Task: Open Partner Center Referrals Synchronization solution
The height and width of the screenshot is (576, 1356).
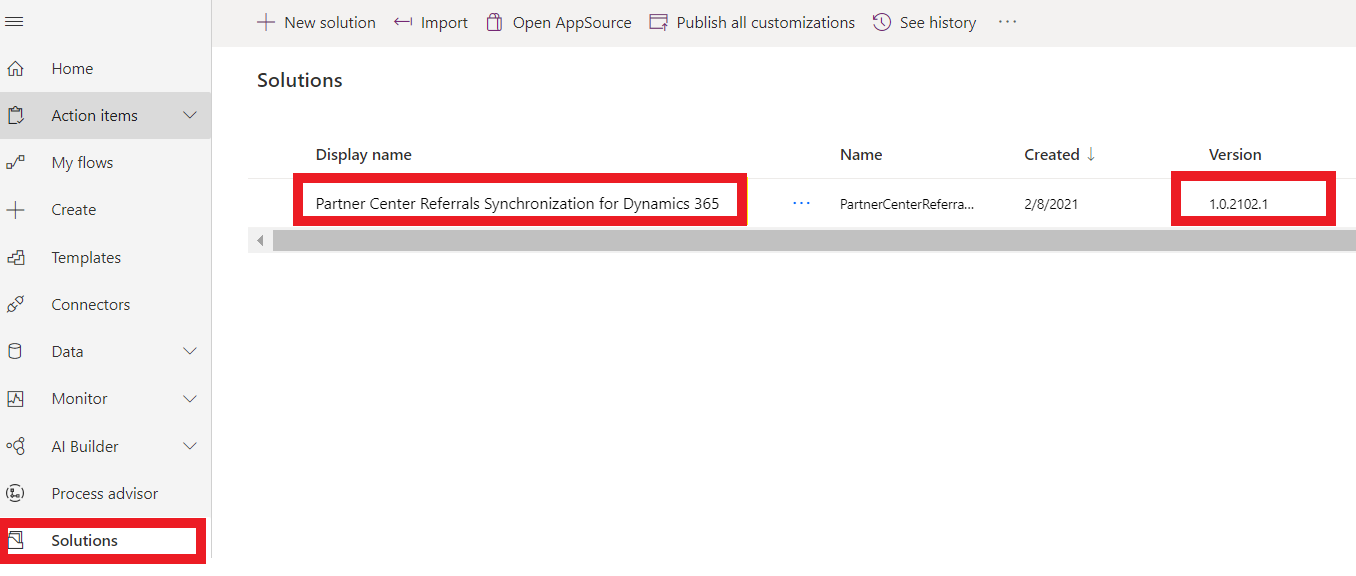Action: 517,204
